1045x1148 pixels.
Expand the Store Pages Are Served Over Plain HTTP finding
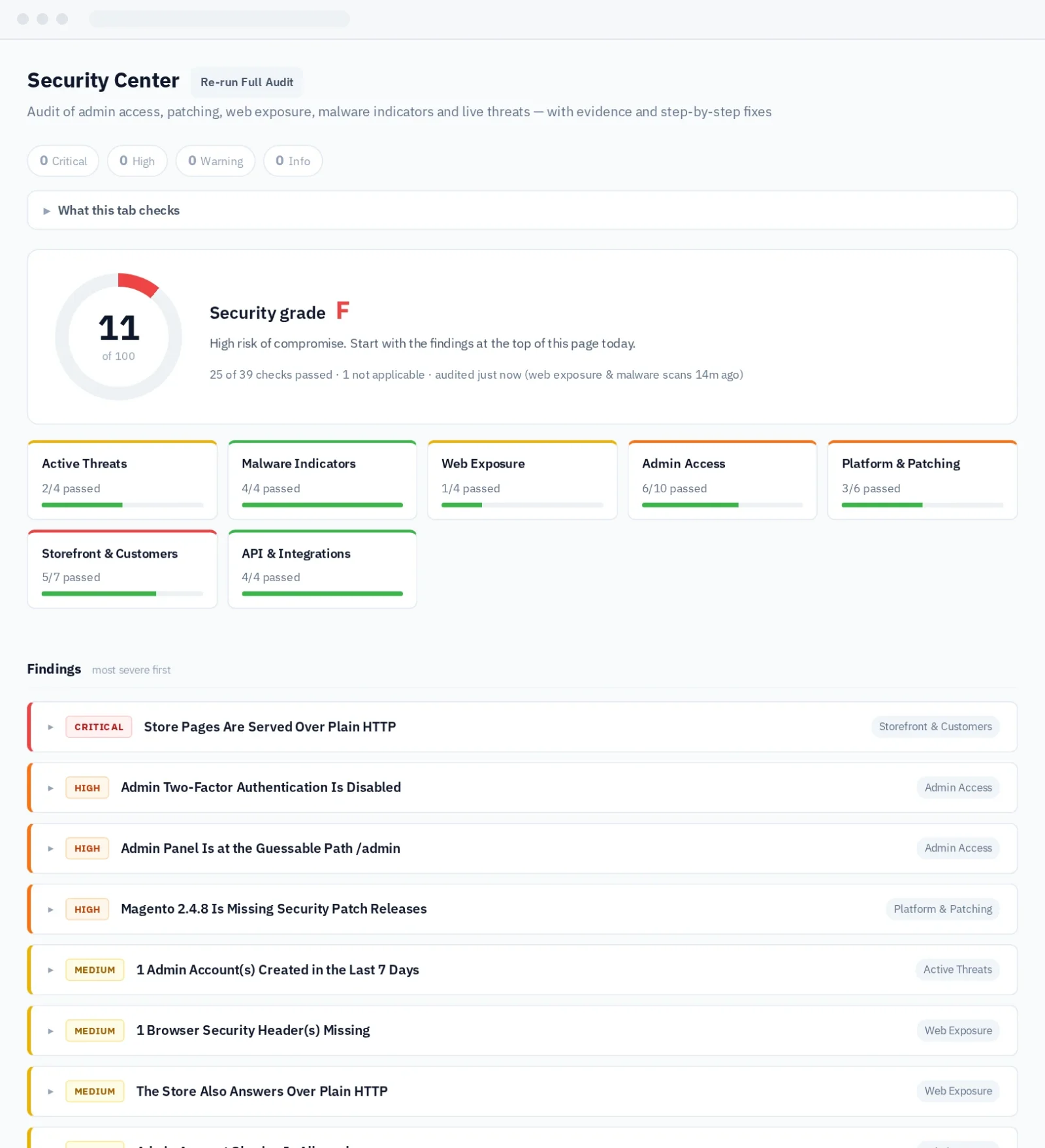click(522, 727)
